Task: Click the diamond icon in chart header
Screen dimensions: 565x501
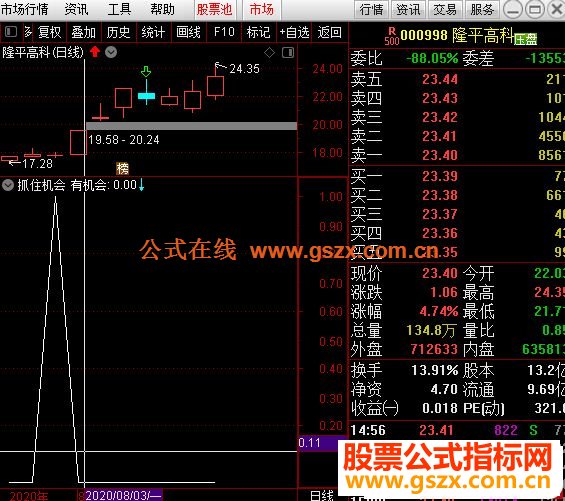Action: [270, 53]
